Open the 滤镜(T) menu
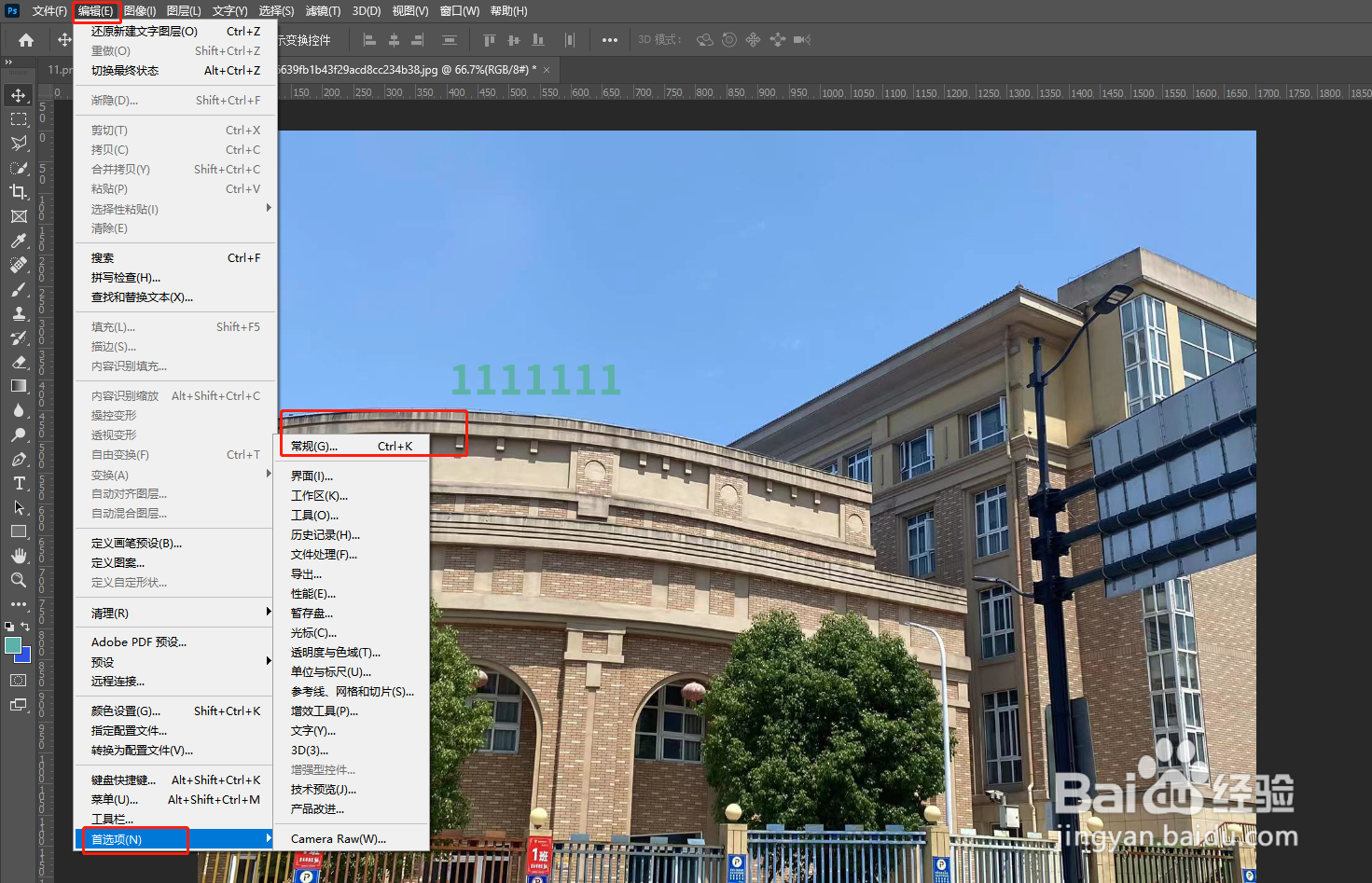This screenshot has height=883, width=1372. 323,11
